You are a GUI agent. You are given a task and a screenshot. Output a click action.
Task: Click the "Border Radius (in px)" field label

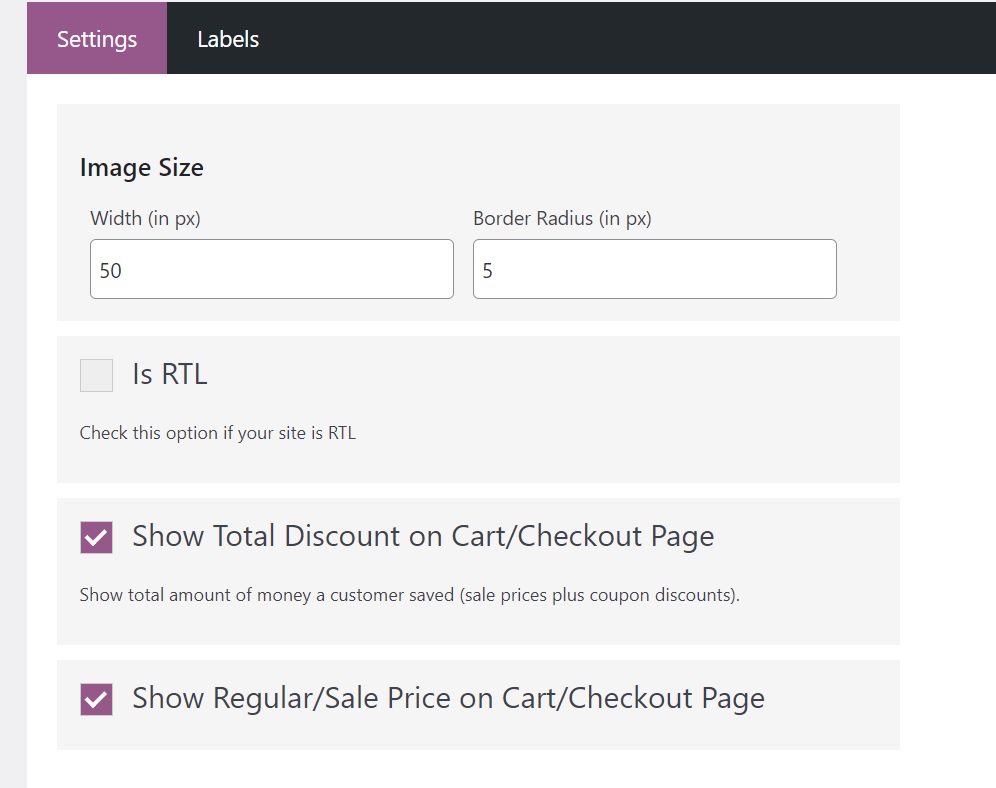(562, 218)
